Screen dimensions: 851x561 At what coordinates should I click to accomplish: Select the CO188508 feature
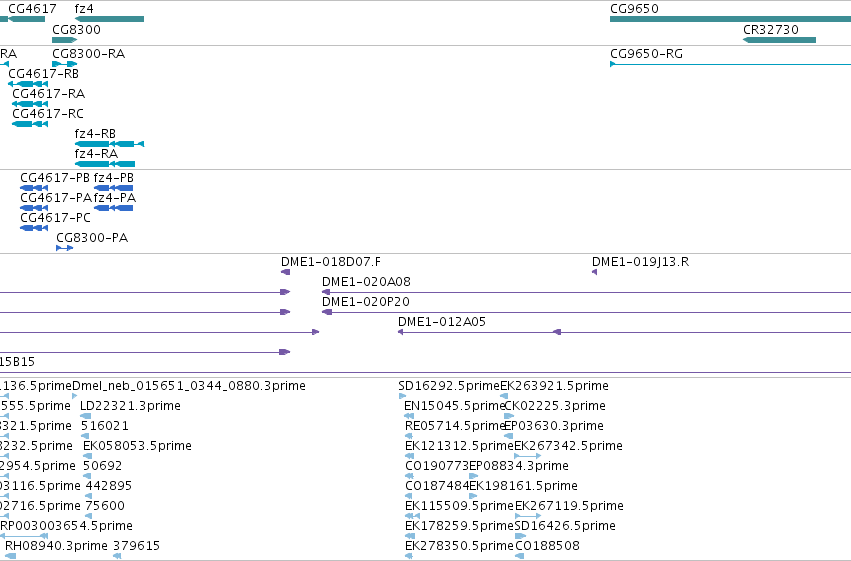519,556
